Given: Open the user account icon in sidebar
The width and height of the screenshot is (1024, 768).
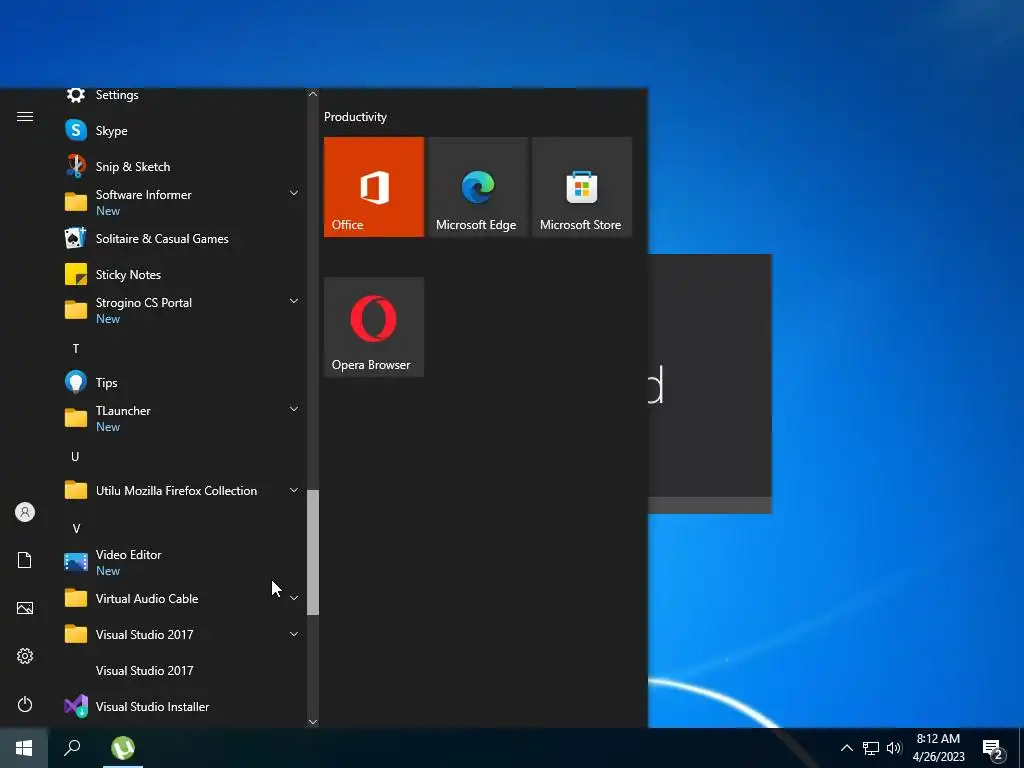Looking at the screenshot, I should click(x=25, y=512).
